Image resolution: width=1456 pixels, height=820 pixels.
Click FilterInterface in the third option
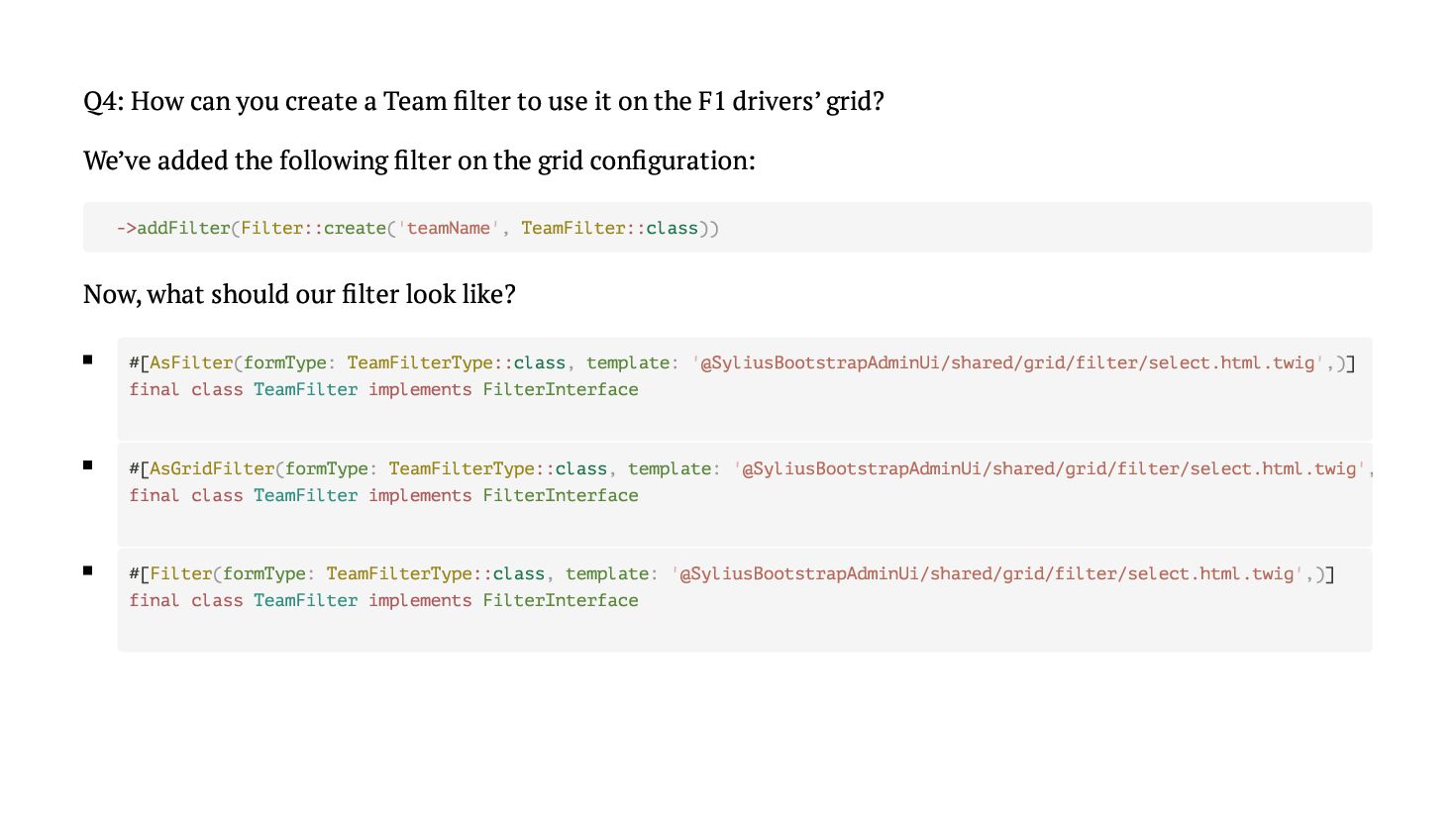click(561, 600)
